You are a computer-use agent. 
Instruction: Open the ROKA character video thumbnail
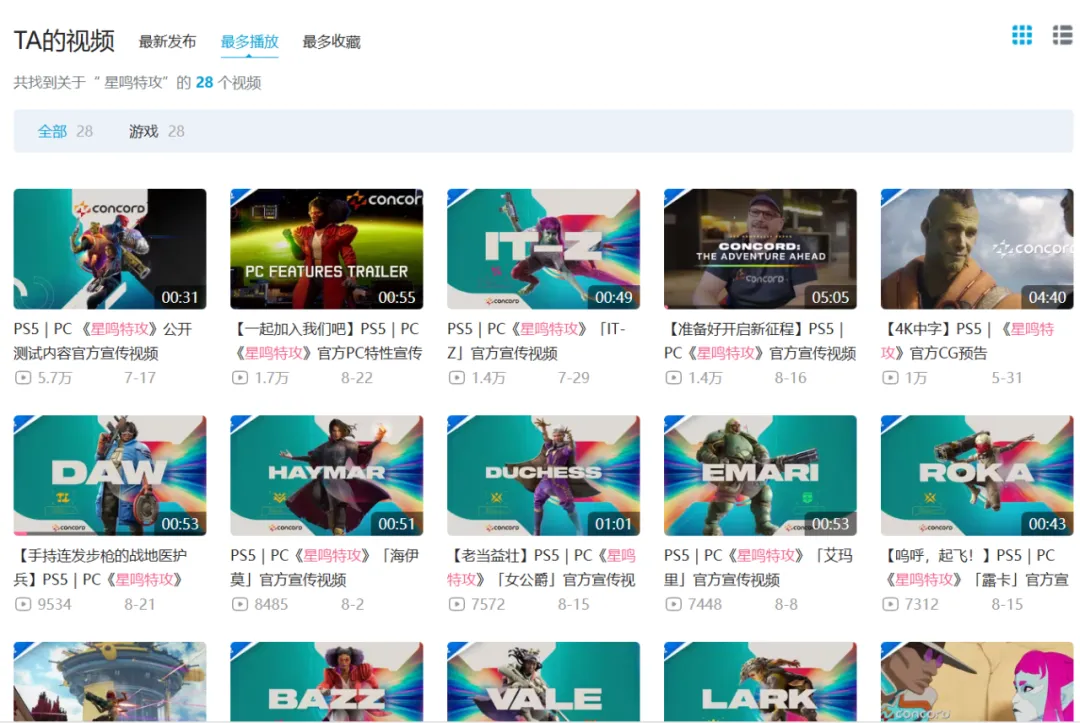pyautogui.click(x=977, y=475)
